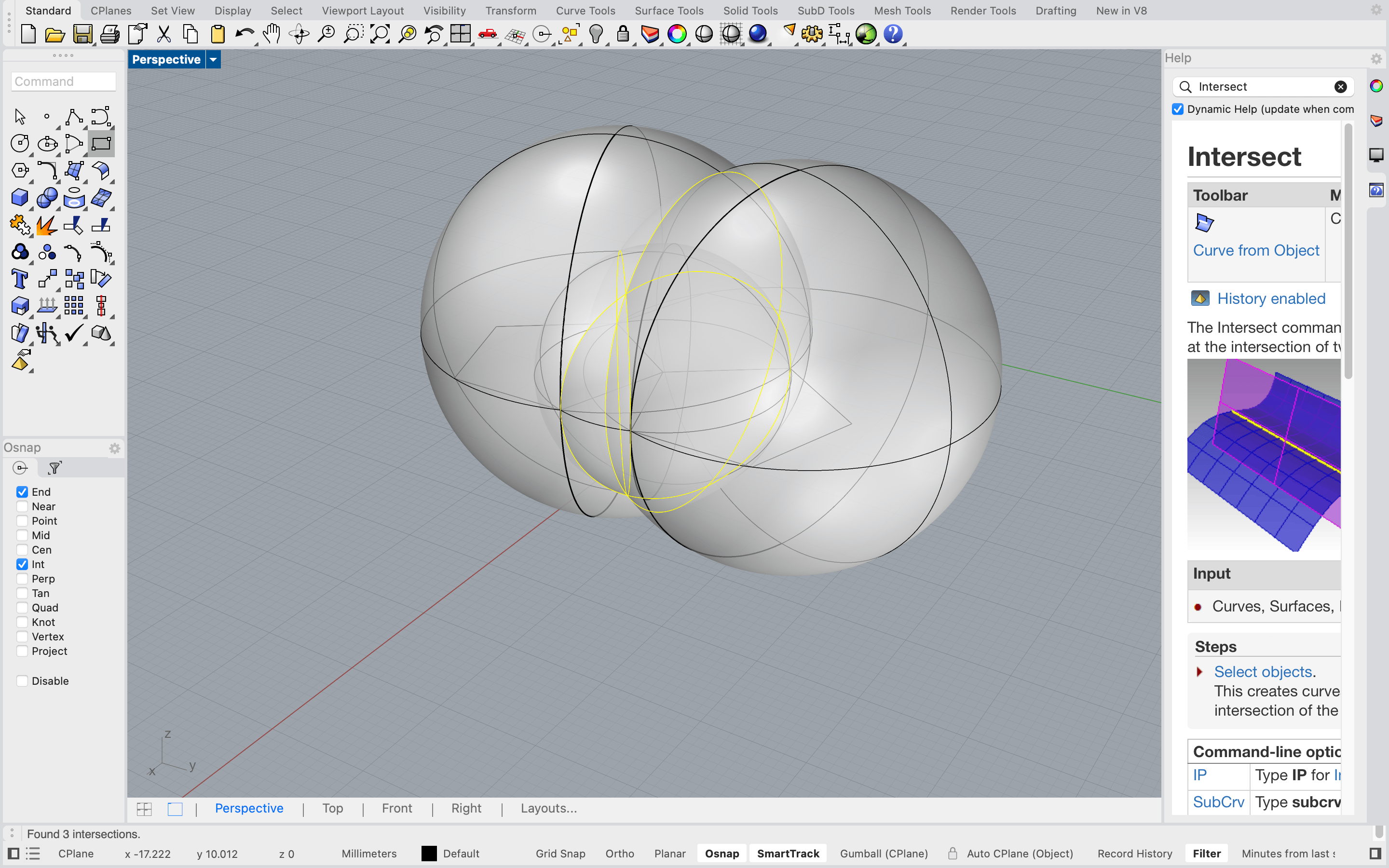Click the Default layer black swatch

click(x=429, y=854)
